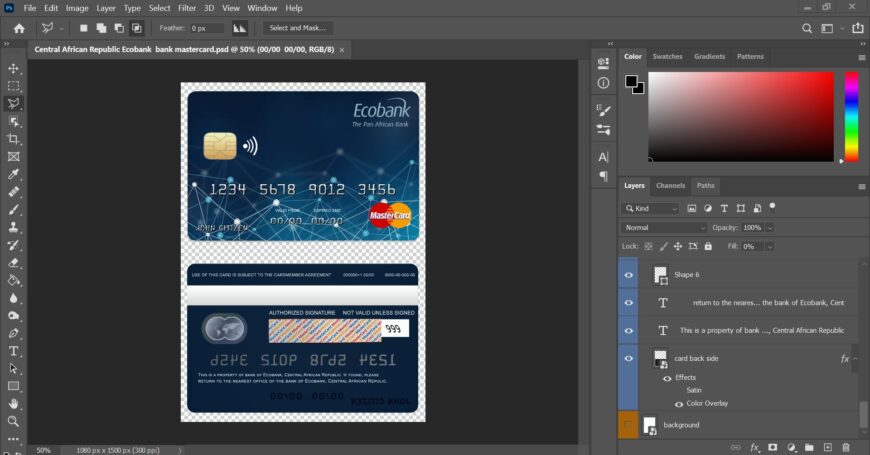Click the rainbow hue slider bar

click(x=851, y=117)
